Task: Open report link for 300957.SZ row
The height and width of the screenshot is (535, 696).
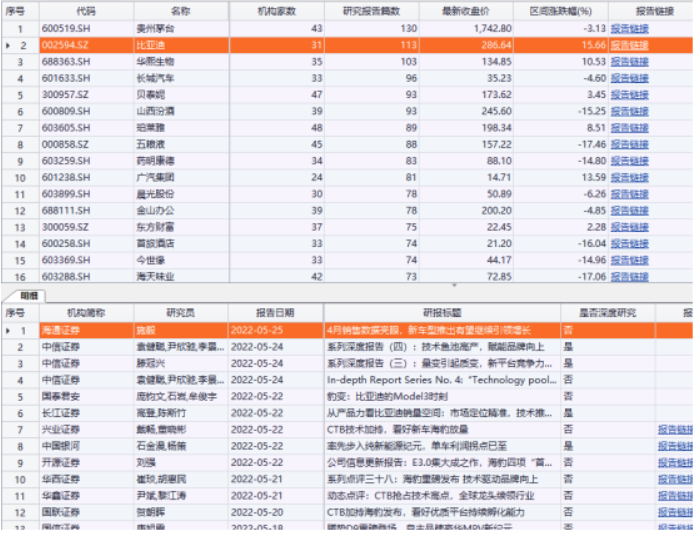Action: (629, 95)
